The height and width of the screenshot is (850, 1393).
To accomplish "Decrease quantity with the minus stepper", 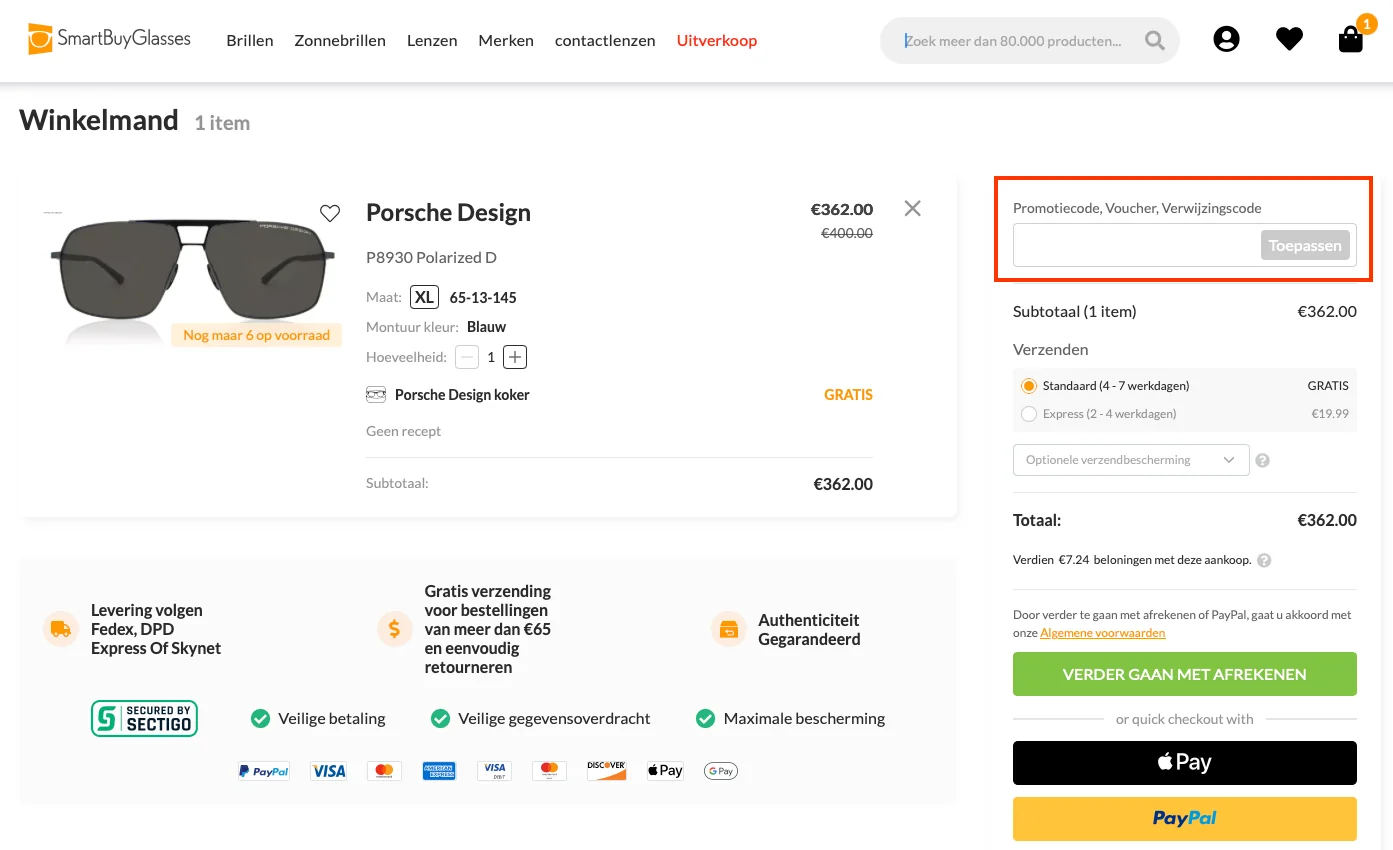I will [x=466, y=357].
